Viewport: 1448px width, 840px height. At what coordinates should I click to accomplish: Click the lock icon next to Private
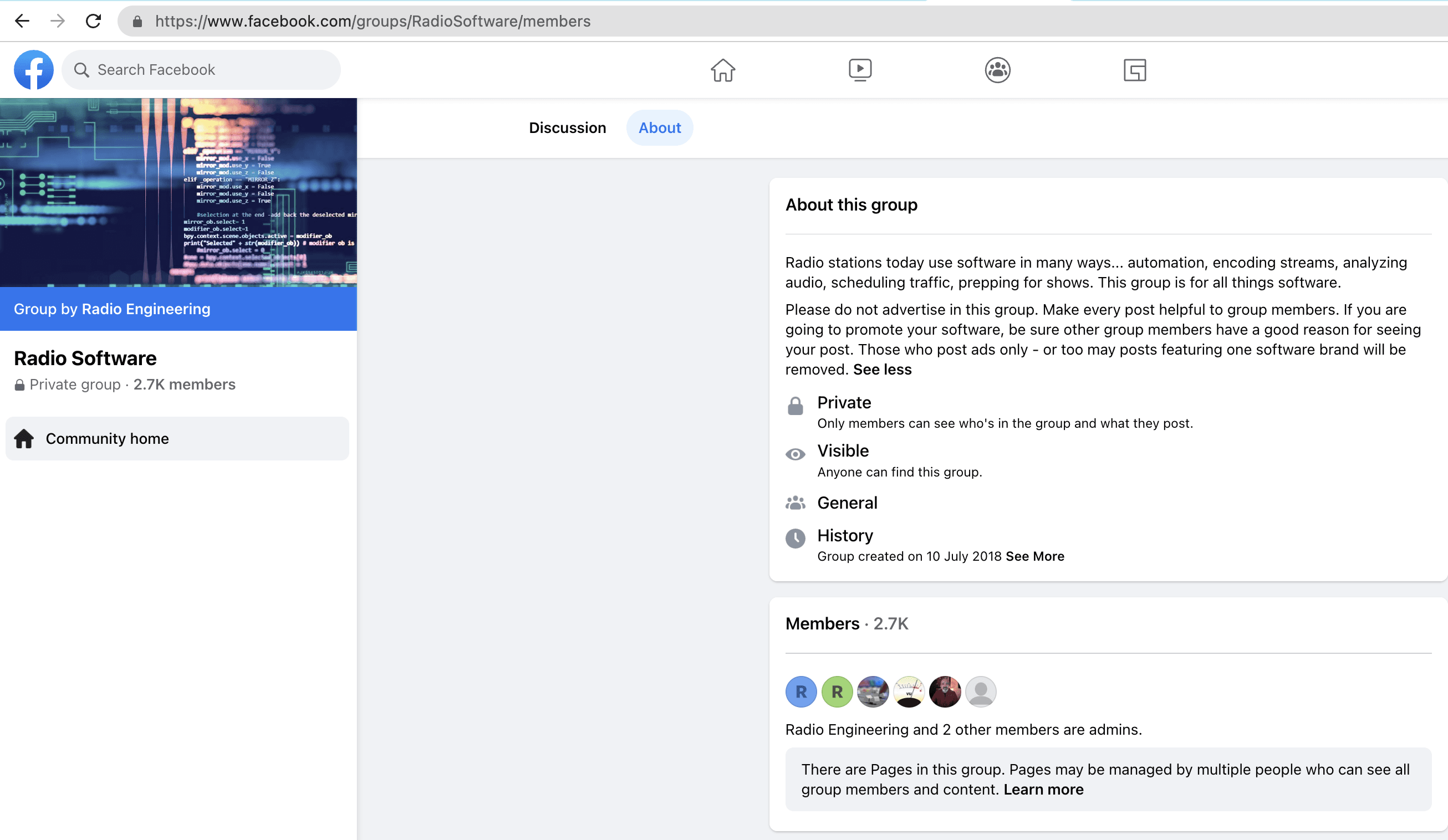(796, 406)
